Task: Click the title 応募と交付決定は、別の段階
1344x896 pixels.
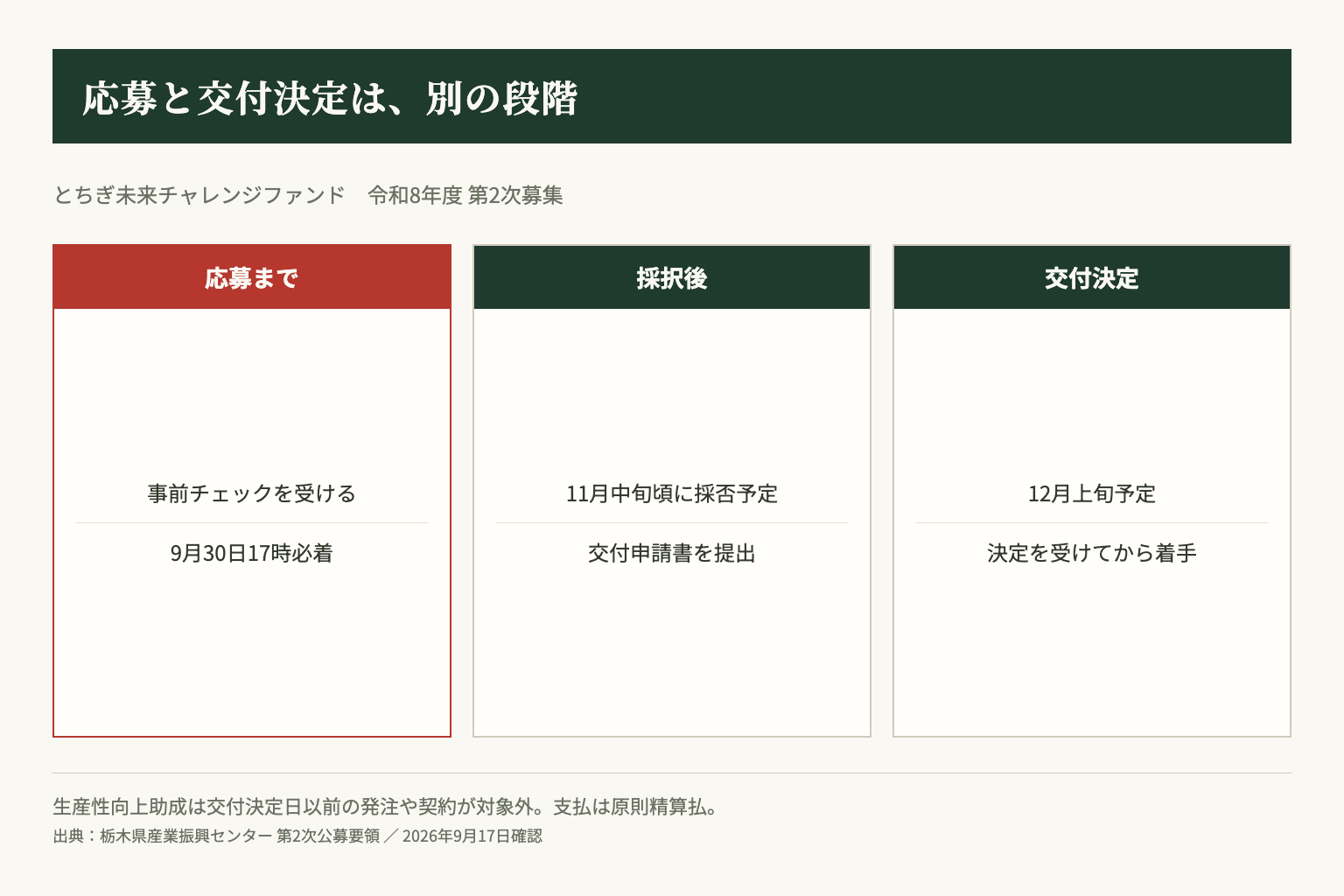Action: click(x=330, y=97)
